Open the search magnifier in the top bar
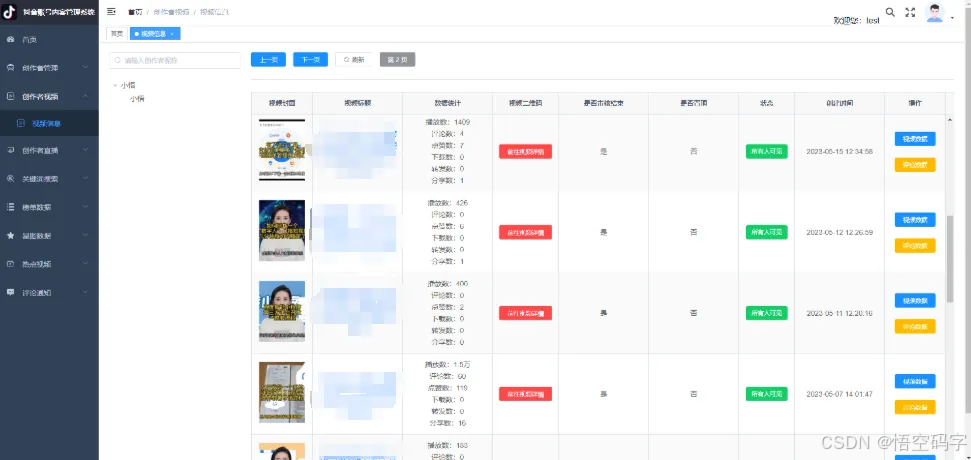The height and width of the screenshot is (460, 971). pyautogui.click(x=890, y=12)
